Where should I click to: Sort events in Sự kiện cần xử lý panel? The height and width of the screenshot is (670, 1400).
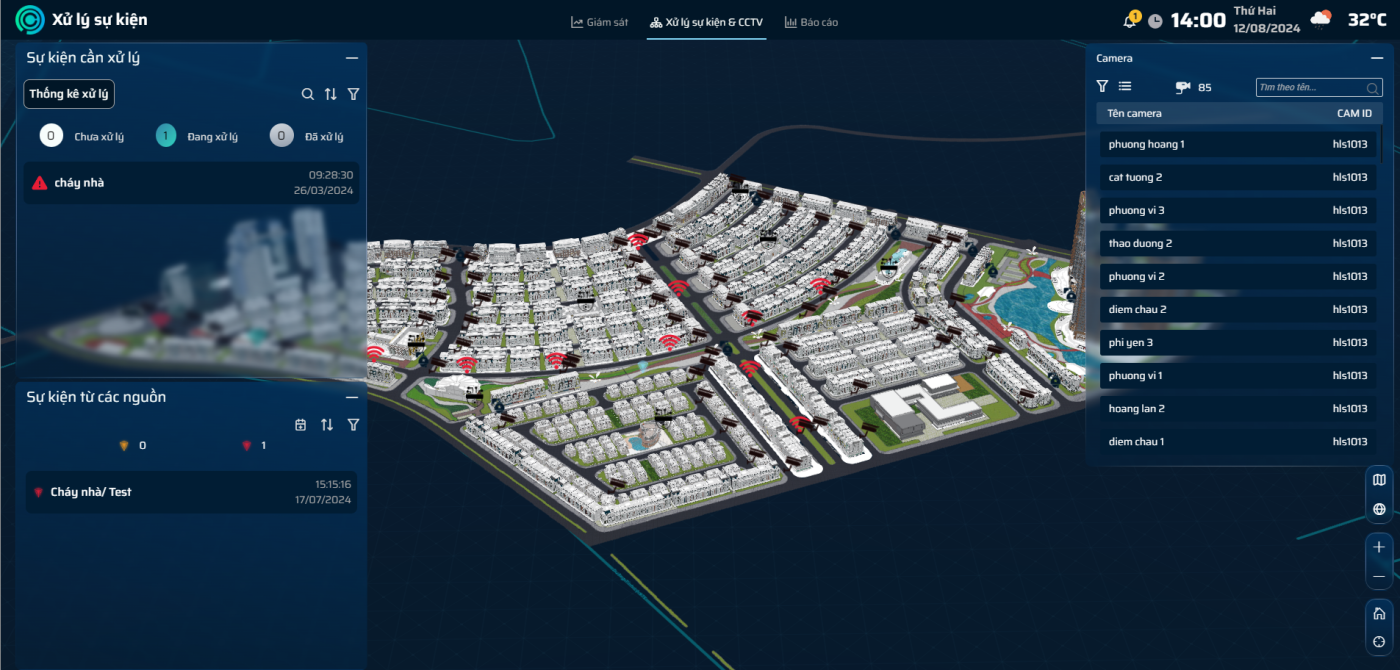331,94
